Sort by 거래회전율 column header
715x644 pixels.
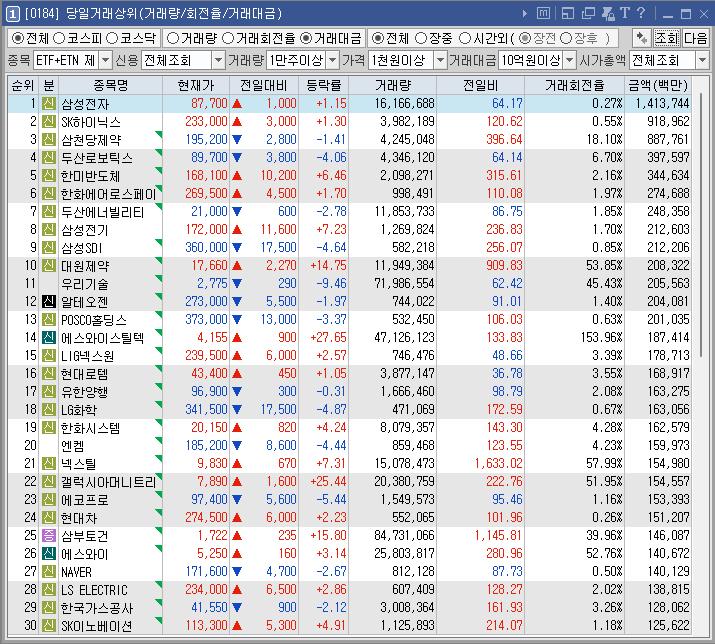[x=574, y=86]
